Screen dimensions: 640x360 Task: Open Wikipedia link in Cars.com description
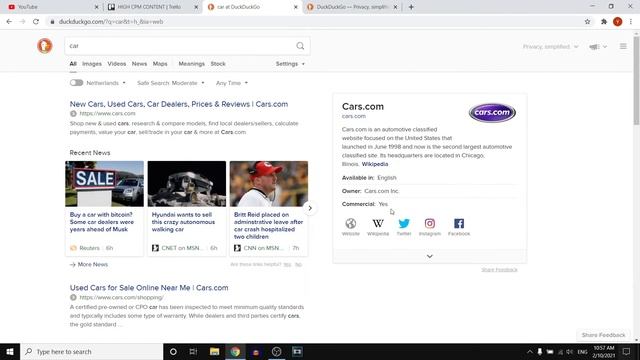375,164
